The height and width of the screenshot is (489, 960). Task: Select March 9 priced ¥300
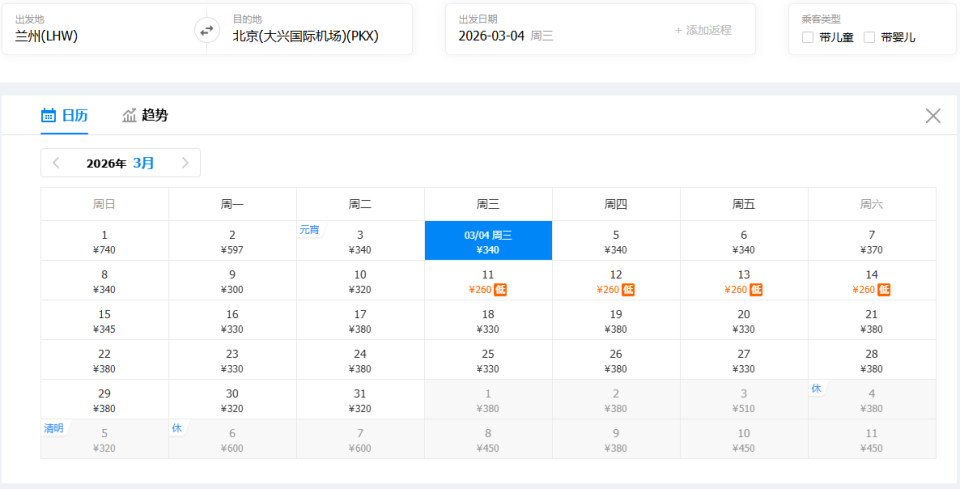pyautogui.click(x=233, y=281)
